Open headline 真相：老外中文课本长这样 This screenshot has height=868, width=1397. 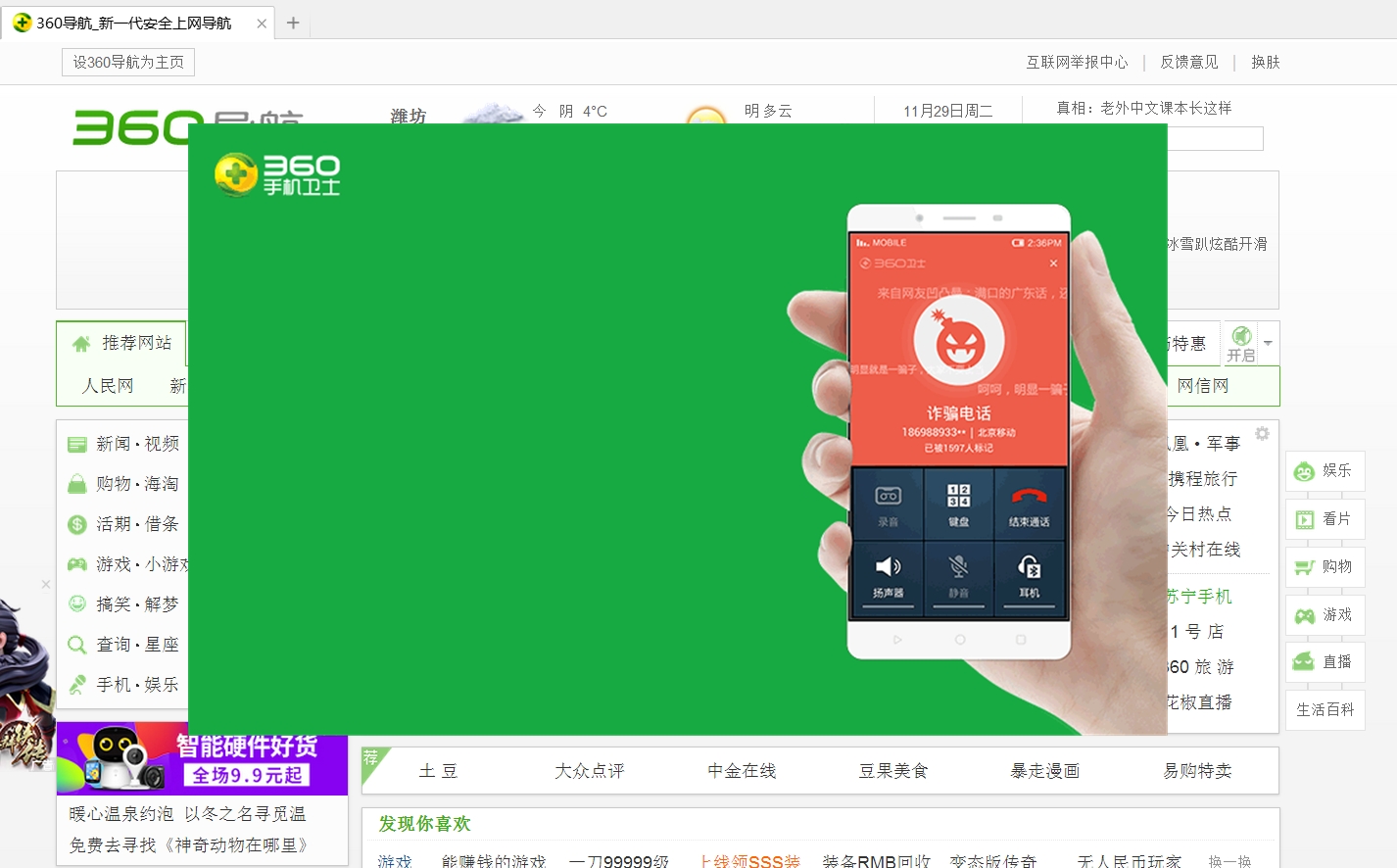pyautogui.click(x=1144, y=108)
